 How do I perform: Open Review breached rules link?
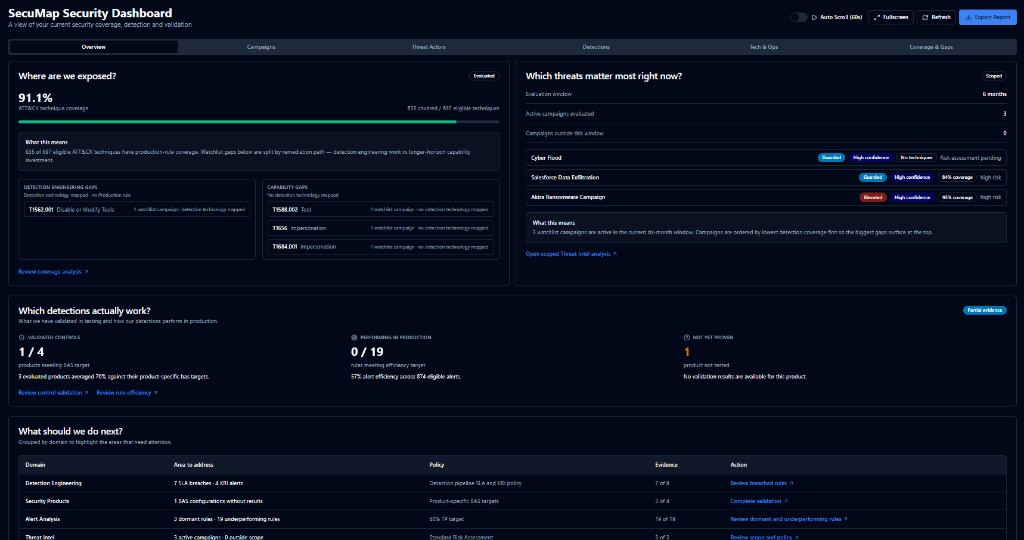tap(761, 483)
